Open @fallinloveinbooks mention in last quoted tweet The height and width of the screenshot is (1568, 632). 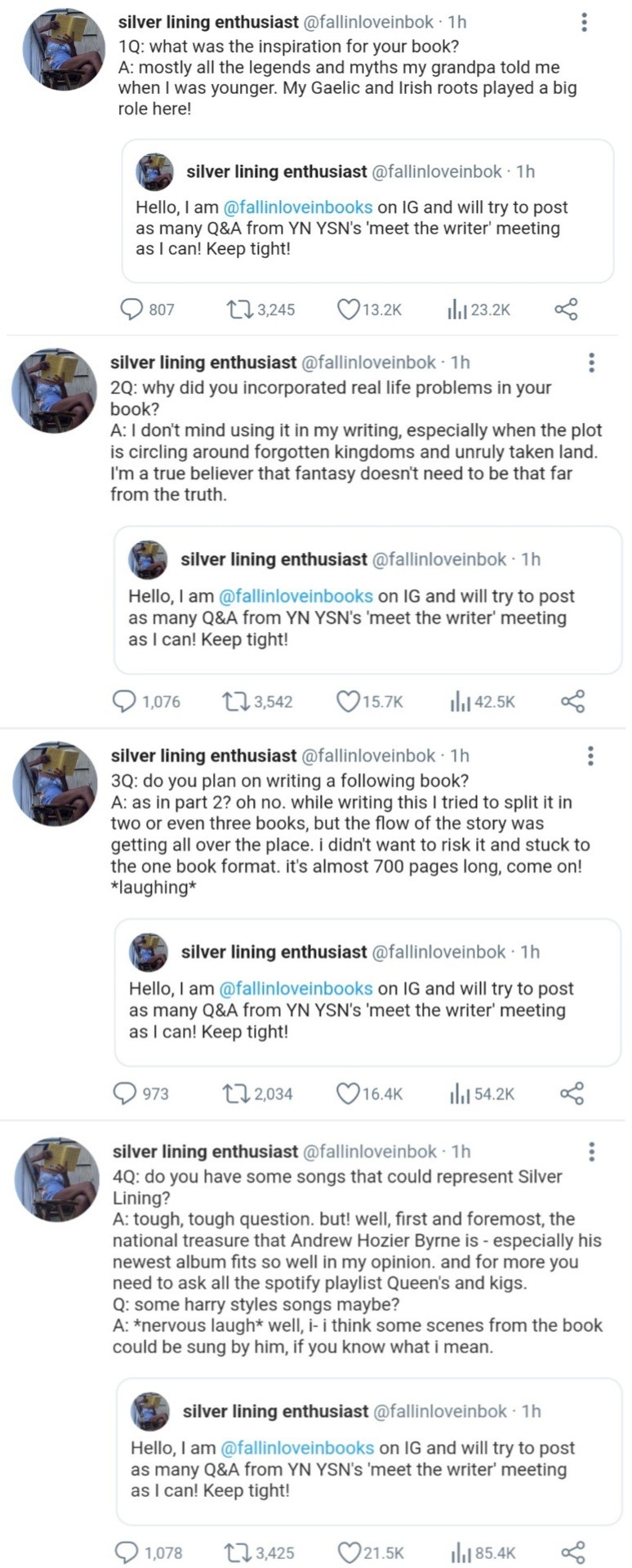(297, 1448)
